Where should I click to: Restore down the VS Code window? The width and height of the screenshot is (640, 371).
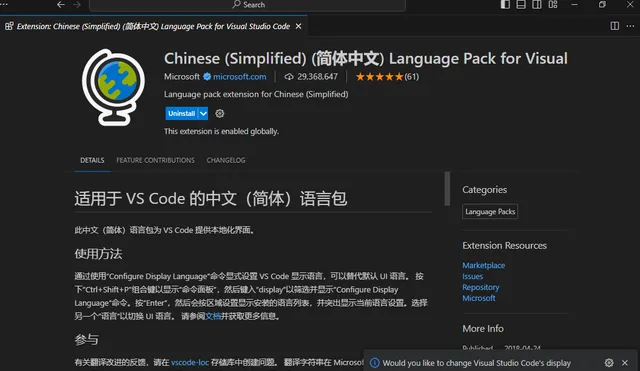[602, 4]
